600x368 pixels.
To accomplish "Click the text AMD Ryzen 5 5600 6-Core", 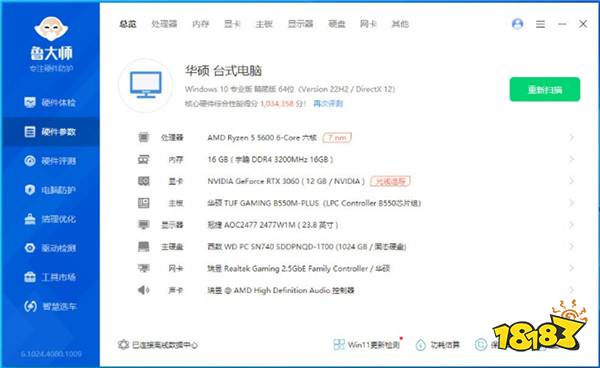I will click(x=254, y=138).
